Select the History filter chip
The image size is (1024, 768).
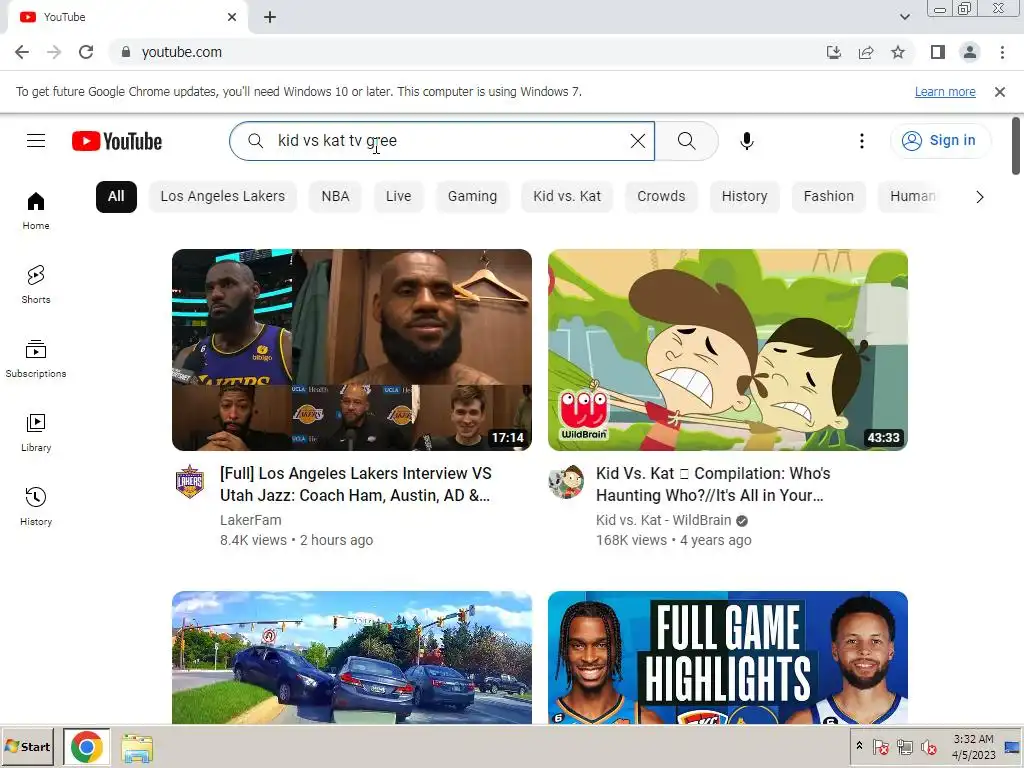744,197
